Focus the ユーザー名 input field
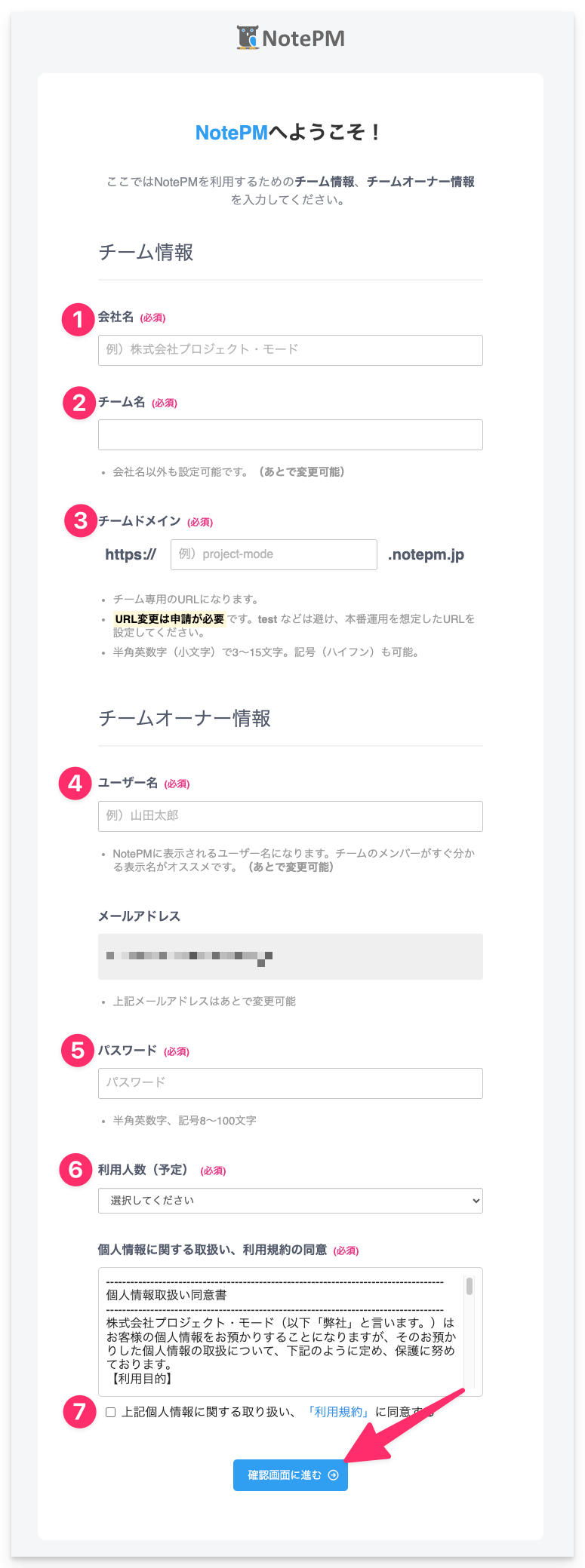This screenshot has height=1568, width=585. pos(290,816)
